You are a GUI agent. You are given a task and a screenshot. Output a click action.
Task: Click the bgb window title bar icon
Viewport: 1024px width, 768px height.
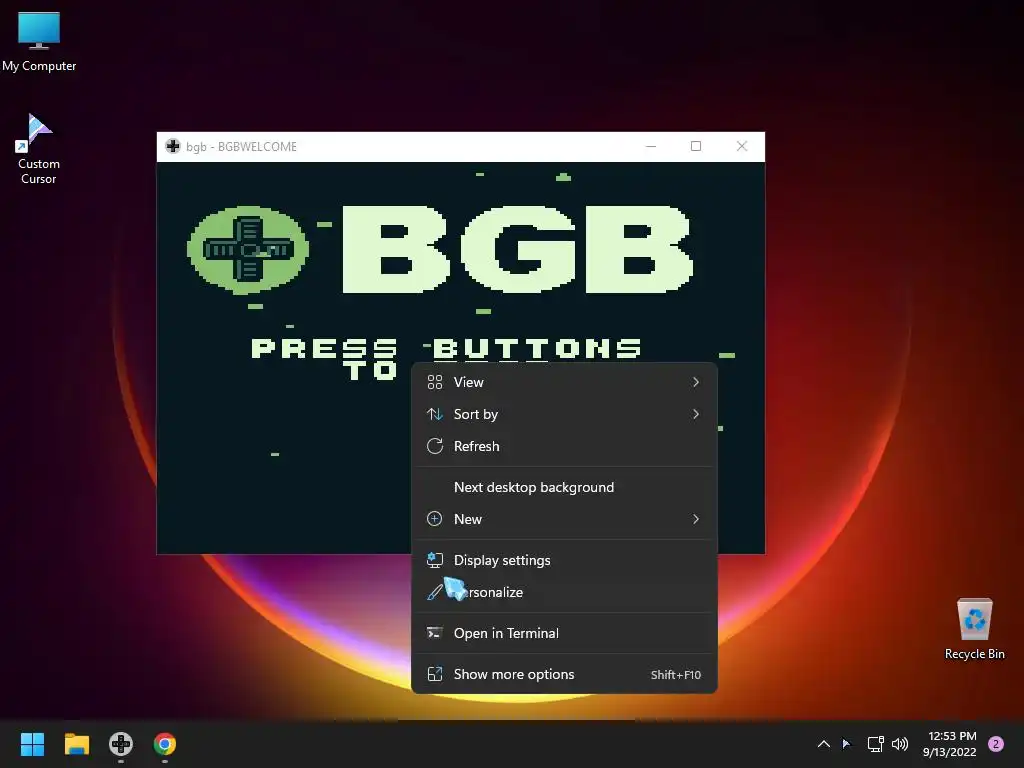pos(172,146)
